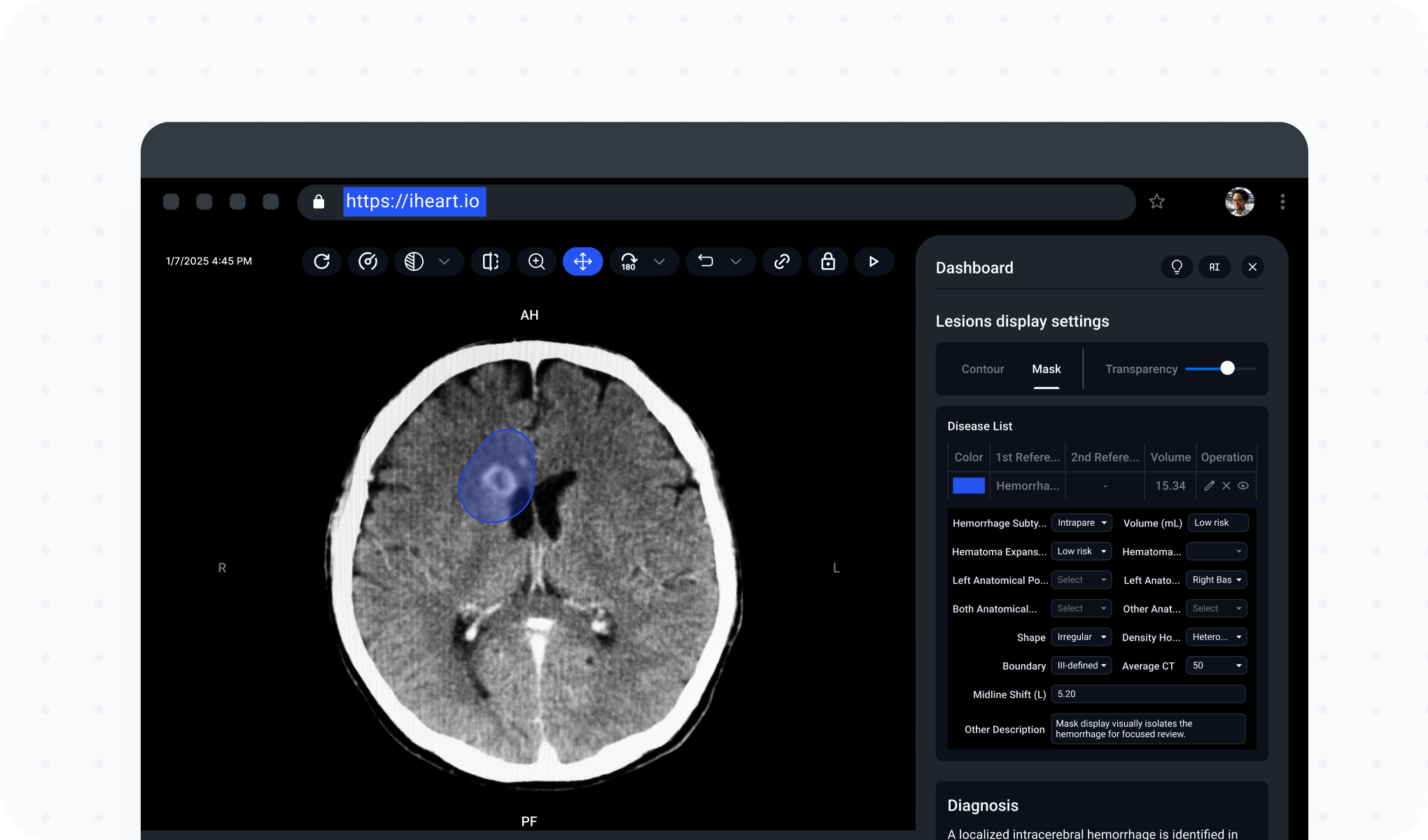Switch to the Contour tab
1428x840 pixels.
click(x=982, y=369)
